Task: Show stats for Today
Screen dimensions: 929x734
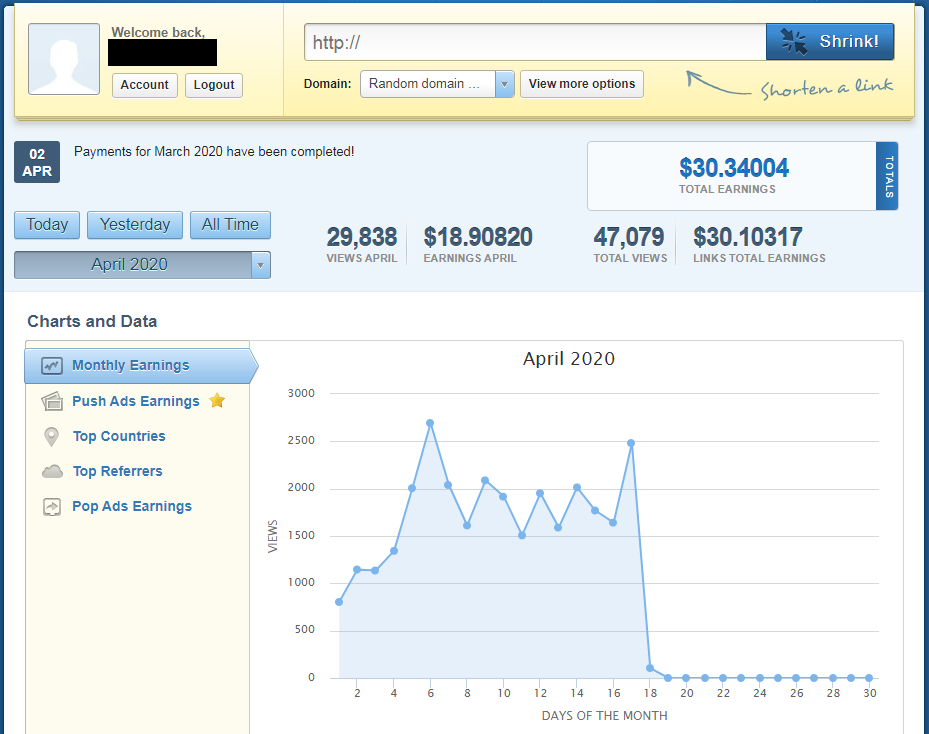Action: point(47,225)
